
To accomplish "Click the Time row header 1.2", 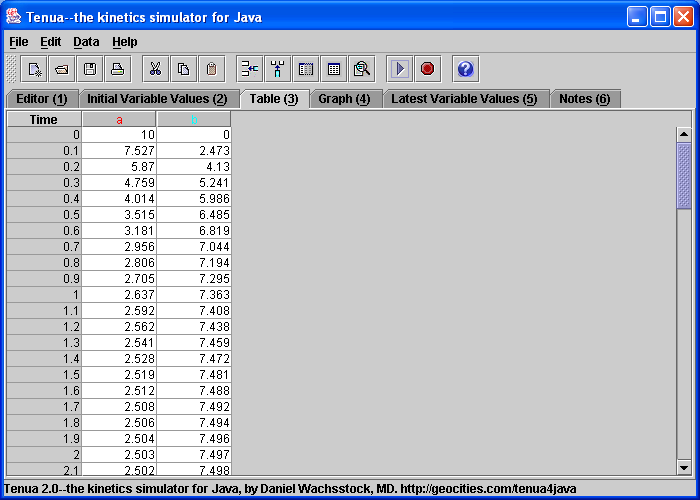I will pyautogui.click(x=44, y=327).
